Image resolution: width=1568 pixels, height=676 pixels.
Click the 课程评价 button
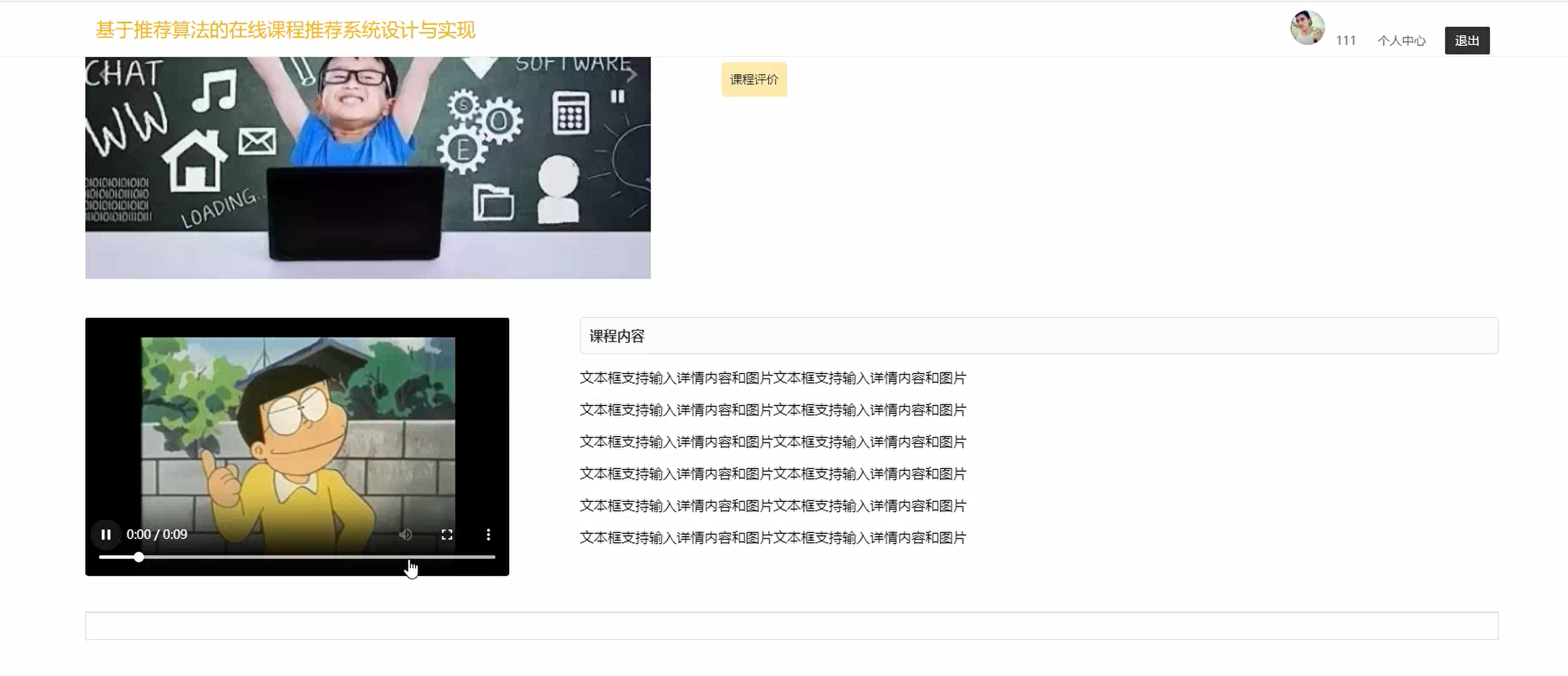[754, 80]
